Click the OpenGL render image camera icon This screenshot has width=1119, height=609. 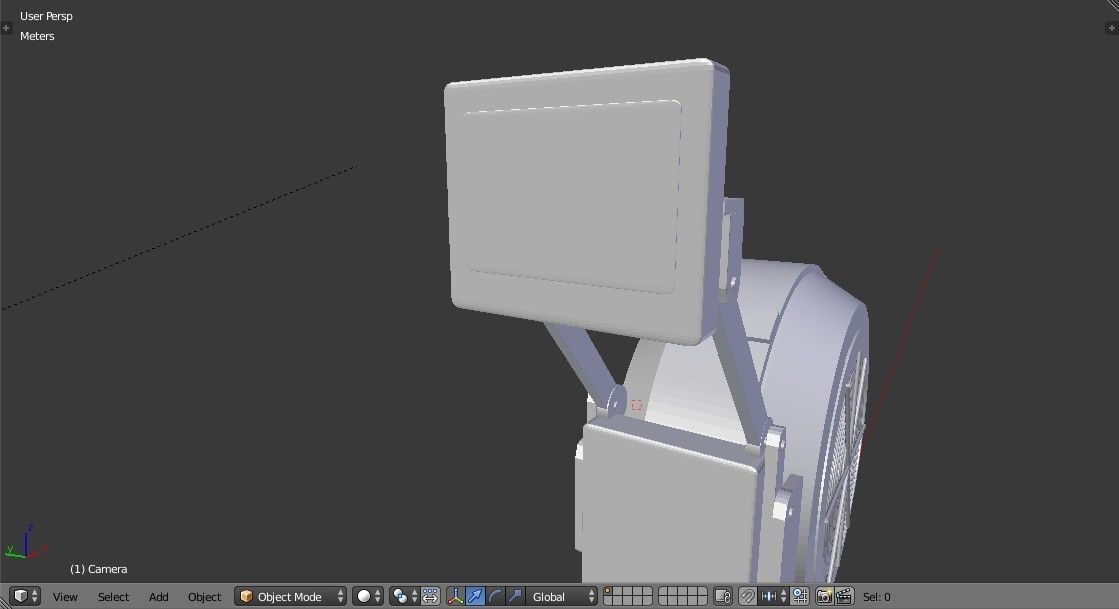tap(824, 596)
